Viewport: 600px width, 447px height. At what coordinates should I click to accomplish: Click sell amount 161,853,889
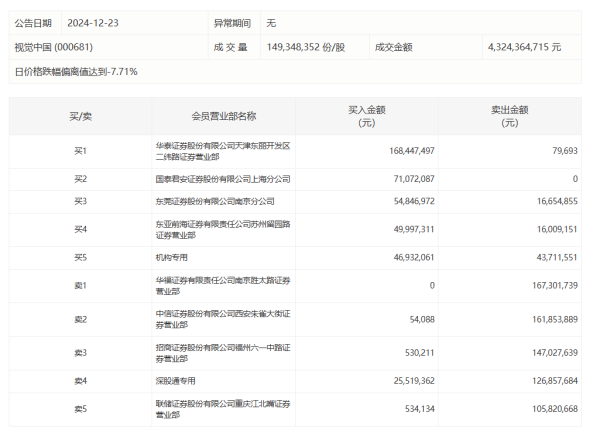pyautogui.click(x=555, y=319)
